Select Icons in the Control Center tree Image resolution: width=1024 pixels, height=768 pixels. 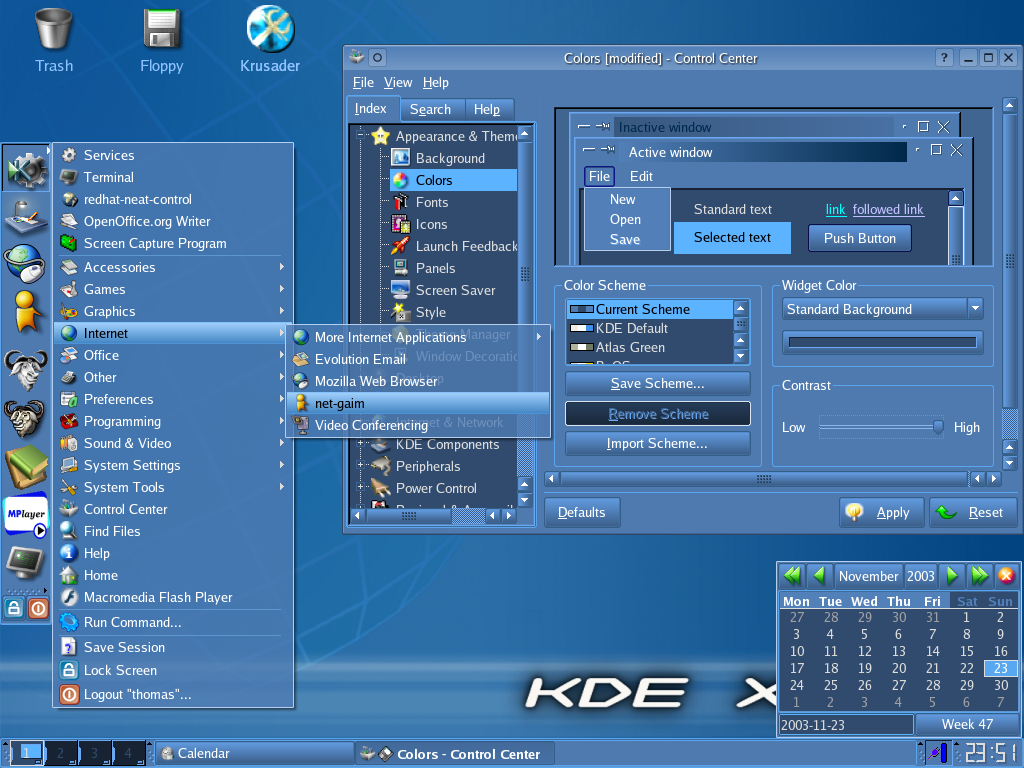pos(431,225)
